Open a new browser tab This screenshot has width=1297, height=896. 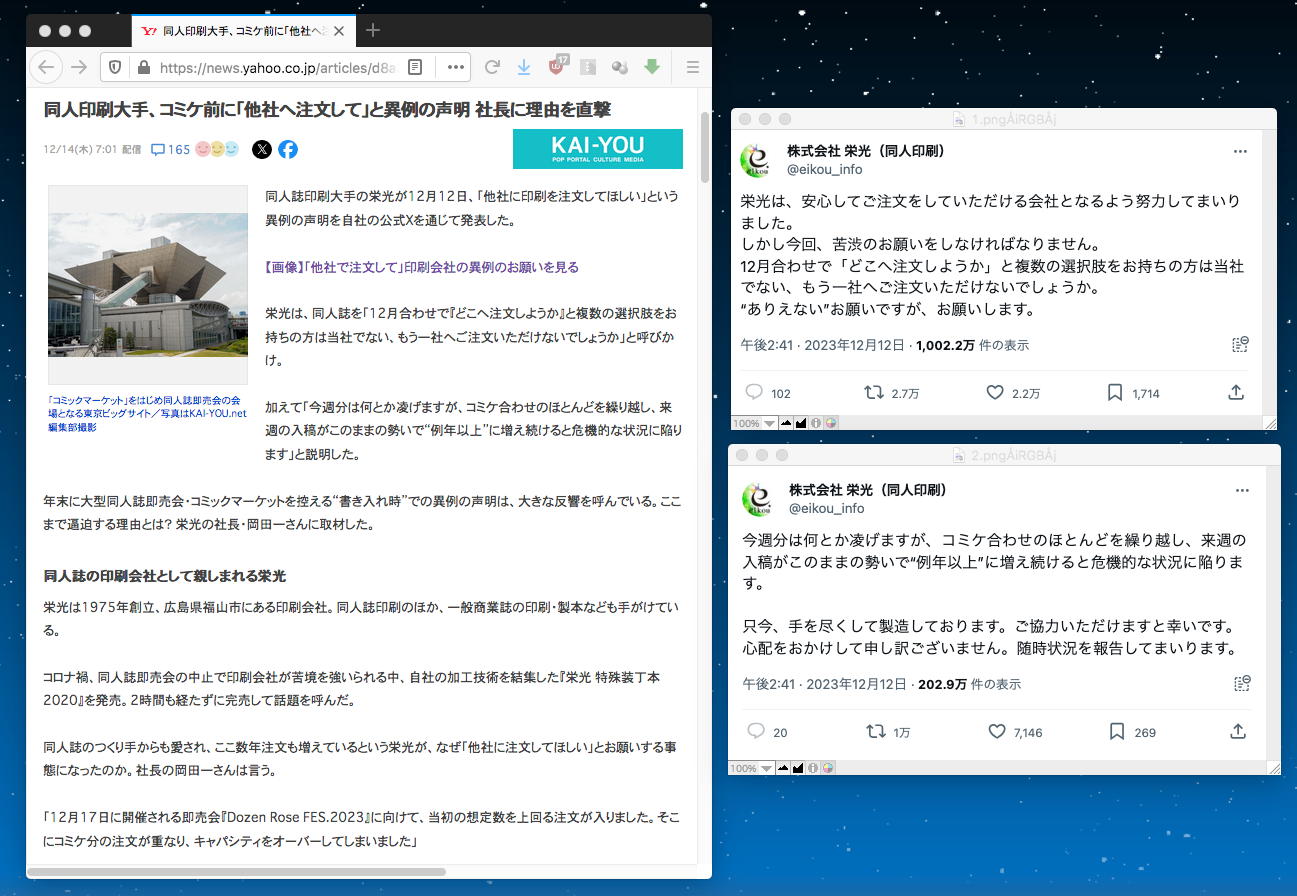click(x=373, y=31)
